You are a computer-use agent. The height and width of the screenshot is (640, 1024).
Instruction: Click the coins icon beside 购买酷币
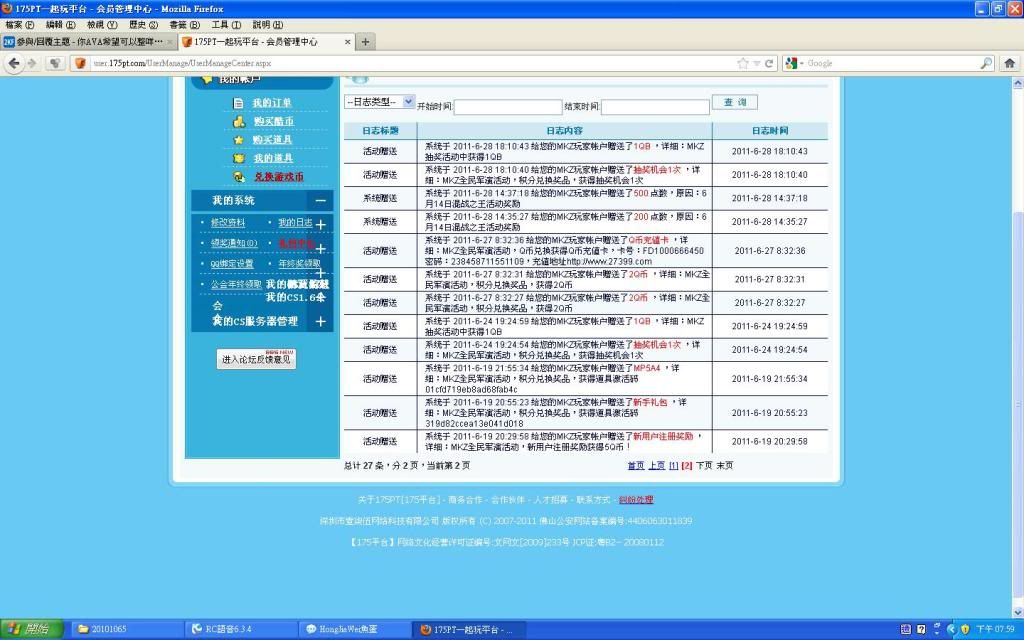pos(239,121)
